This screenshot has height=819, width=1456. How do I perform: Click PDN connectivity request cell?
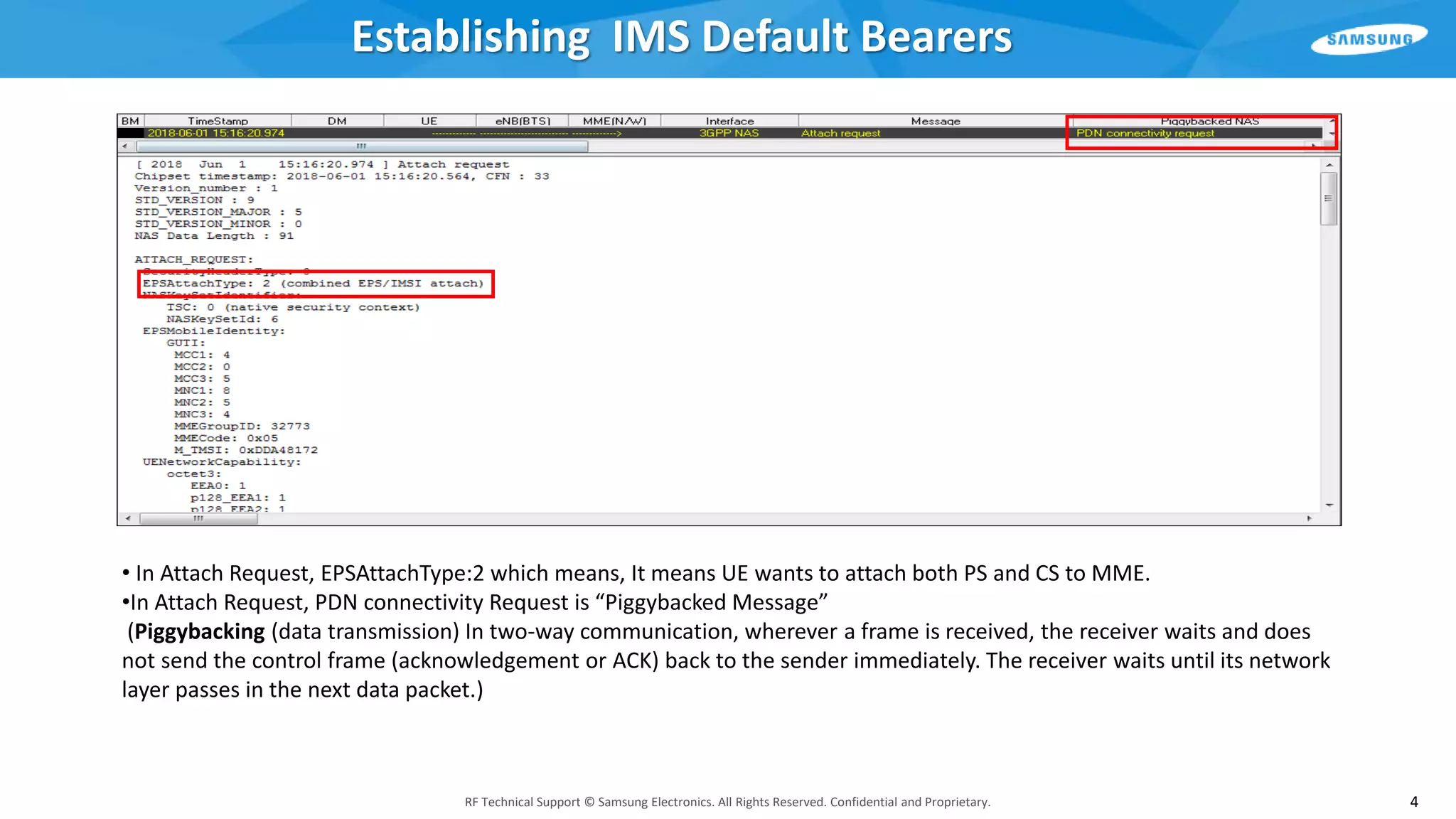[x=1145, y=133]
